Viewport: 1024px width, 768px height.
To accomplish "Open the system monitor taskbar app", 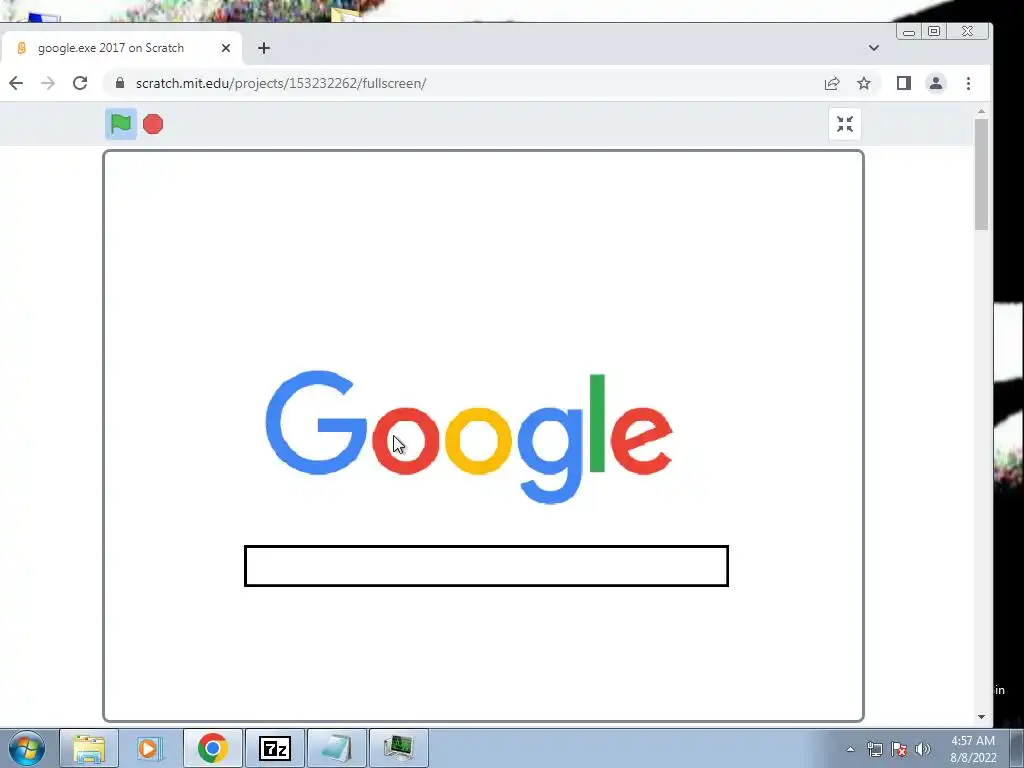I will click(398, 748).
